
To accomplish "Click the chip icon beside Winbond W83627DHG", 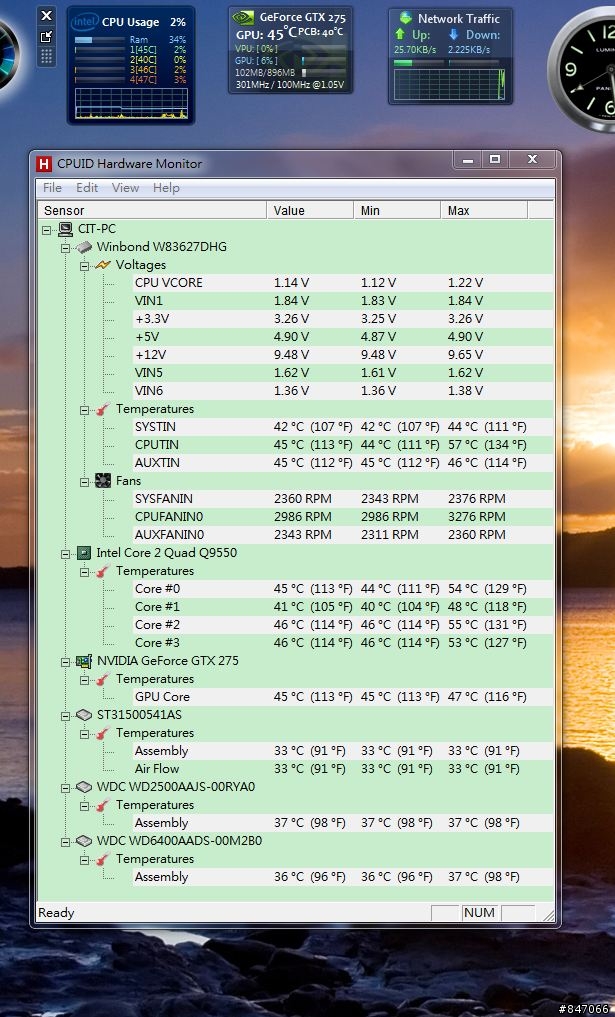I will 84,247.
